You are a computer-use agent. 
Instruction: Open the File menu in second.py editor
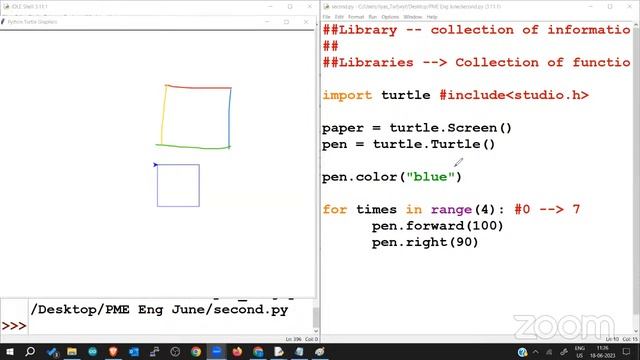point(327,17)
